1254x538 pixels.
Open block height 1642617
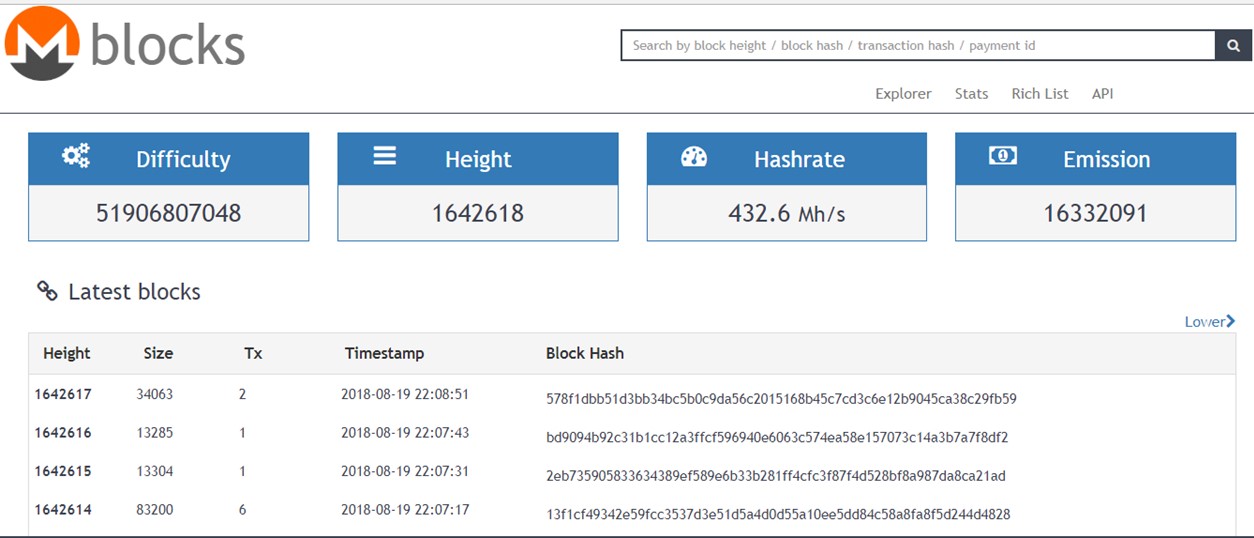pos(63,394)
